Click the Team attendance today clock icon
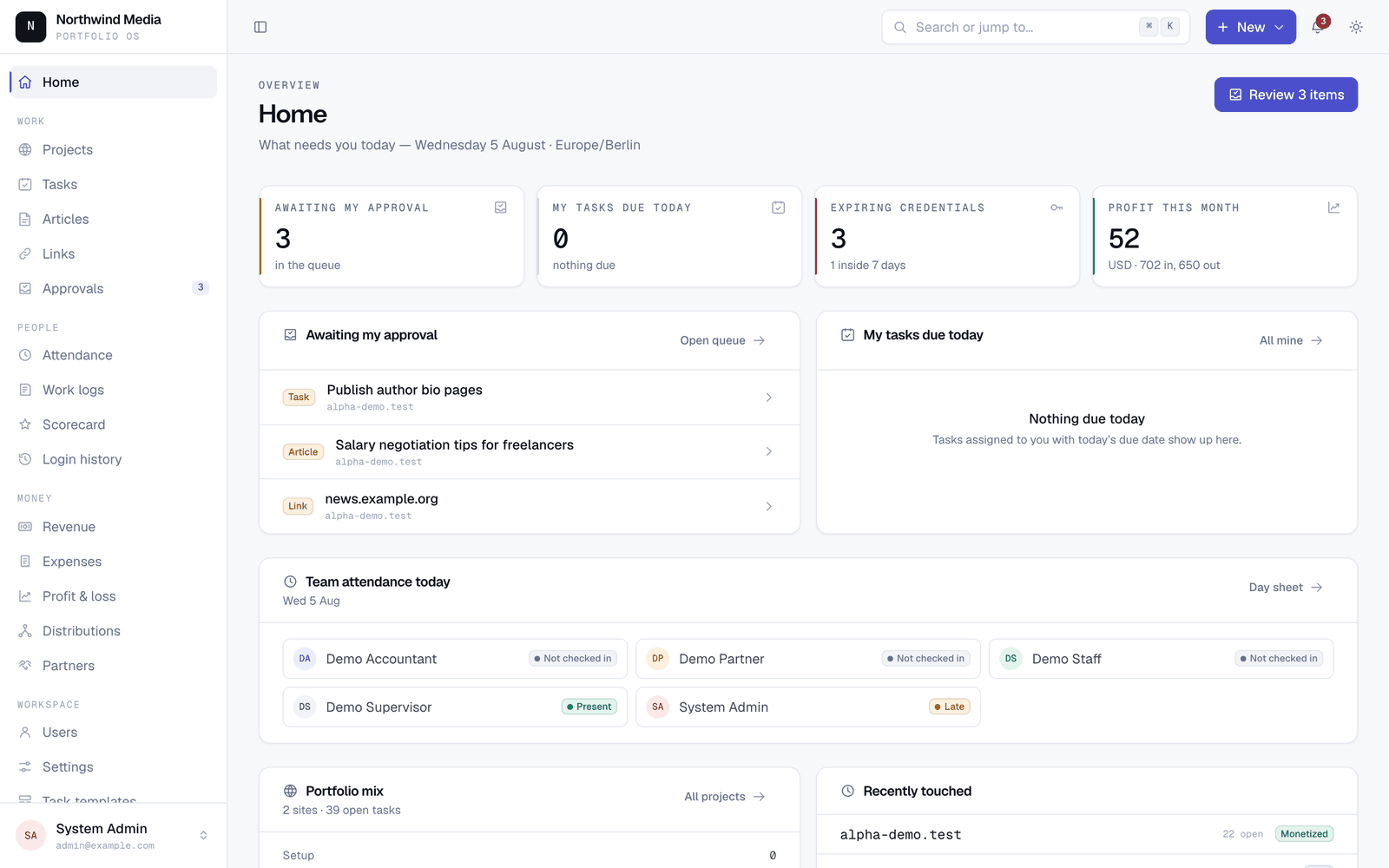Image resolution: width=1389 pixels, height=868 pixels. click(290, 582)
